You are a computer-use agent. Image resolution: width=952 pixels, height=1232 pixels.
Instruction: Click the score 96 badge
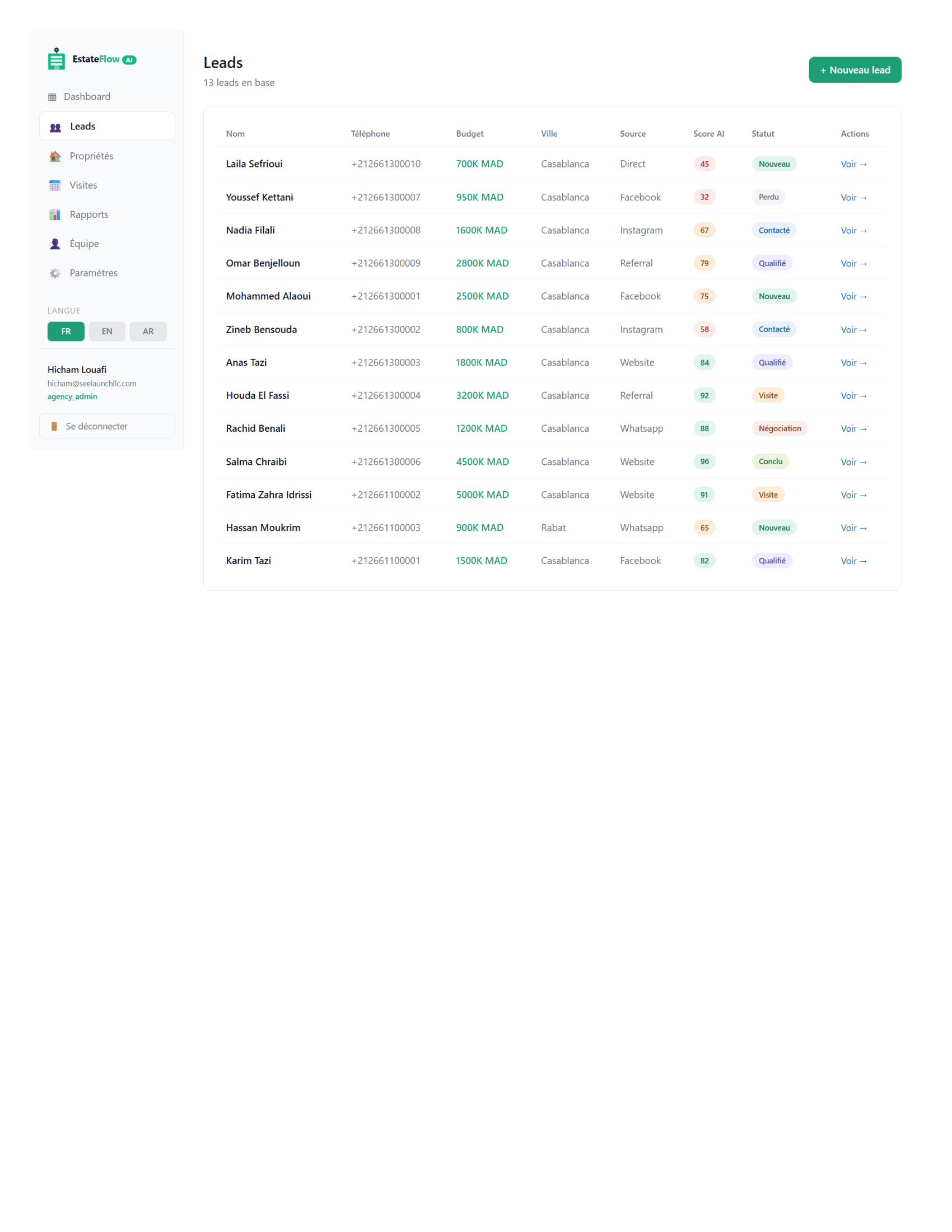[704, 461]
